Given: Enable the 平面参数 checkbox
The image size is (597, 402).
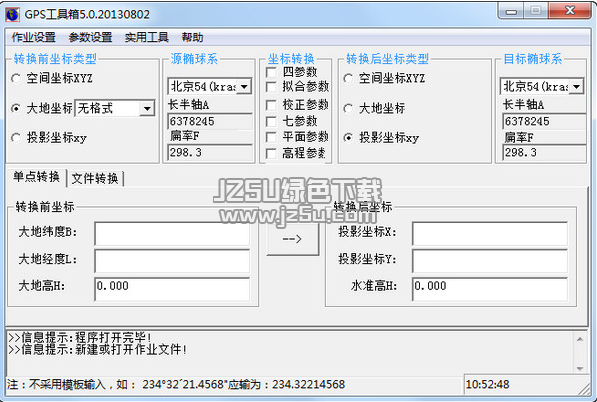Looking at the screenshot, I should [x=271, y=137].
